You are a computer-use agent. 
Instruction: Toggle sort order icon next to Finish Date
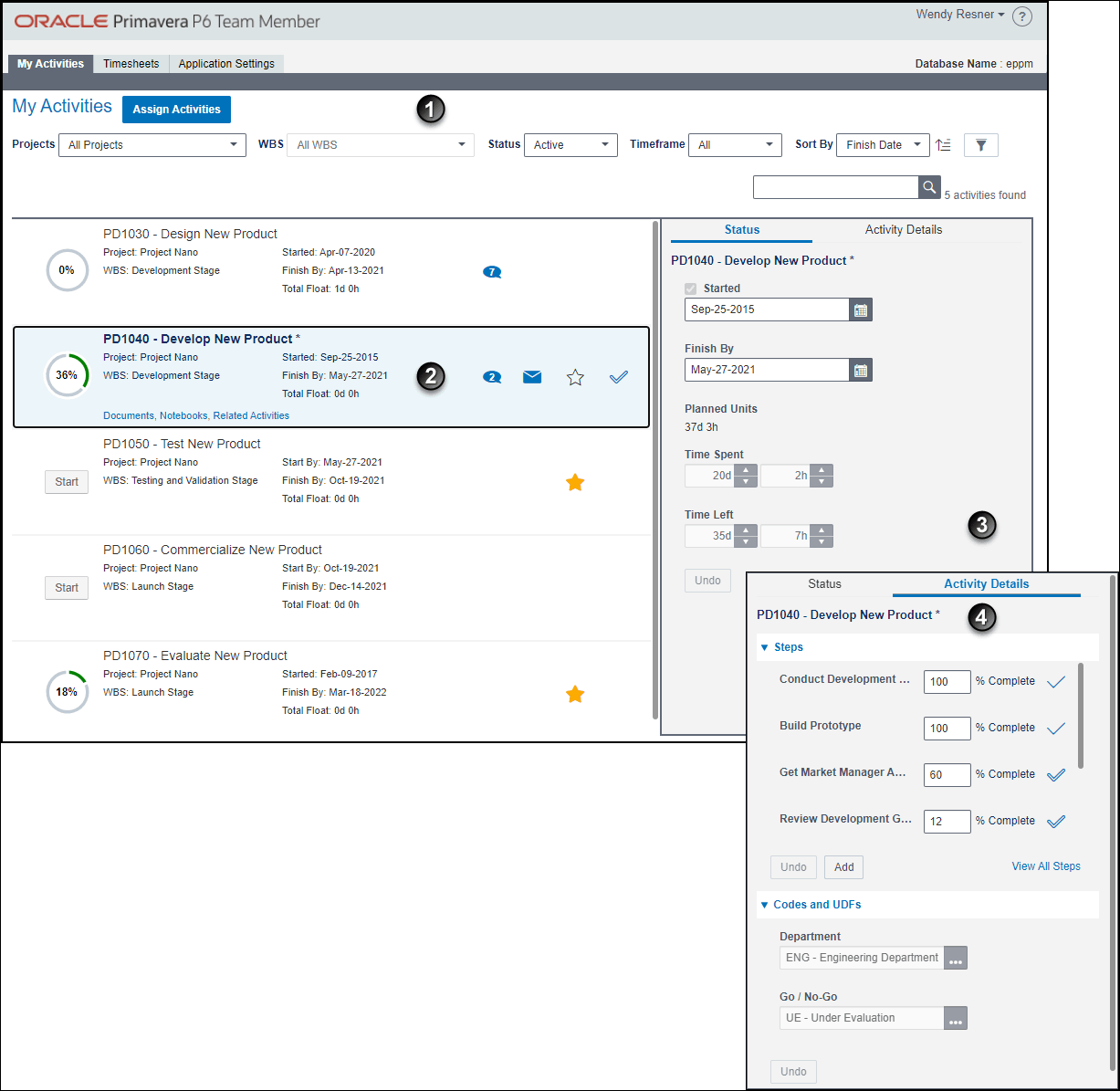pyautogui.click(x=944, y=145)
